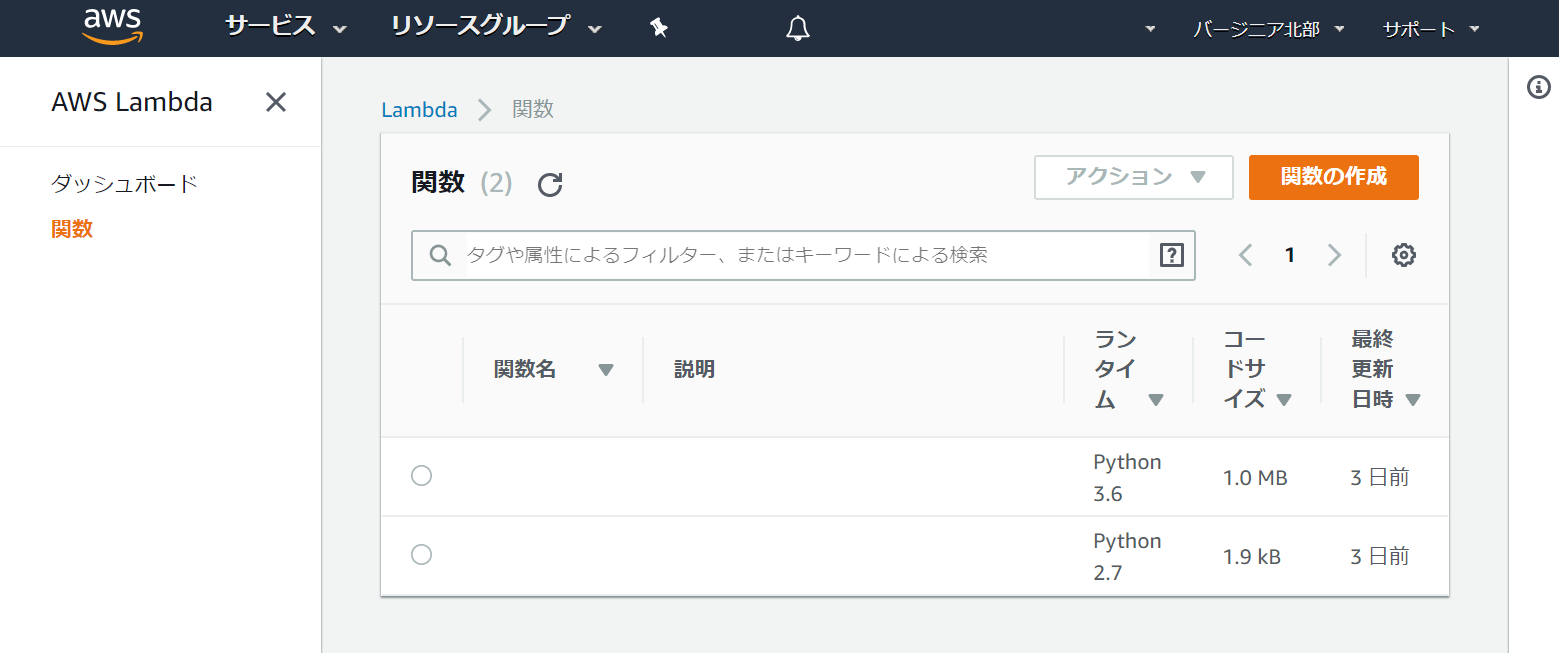Screen dimensions: 1559x653
Task: Close the AWS Lambda sidebar with the X
Action: (x=275, y=101)
